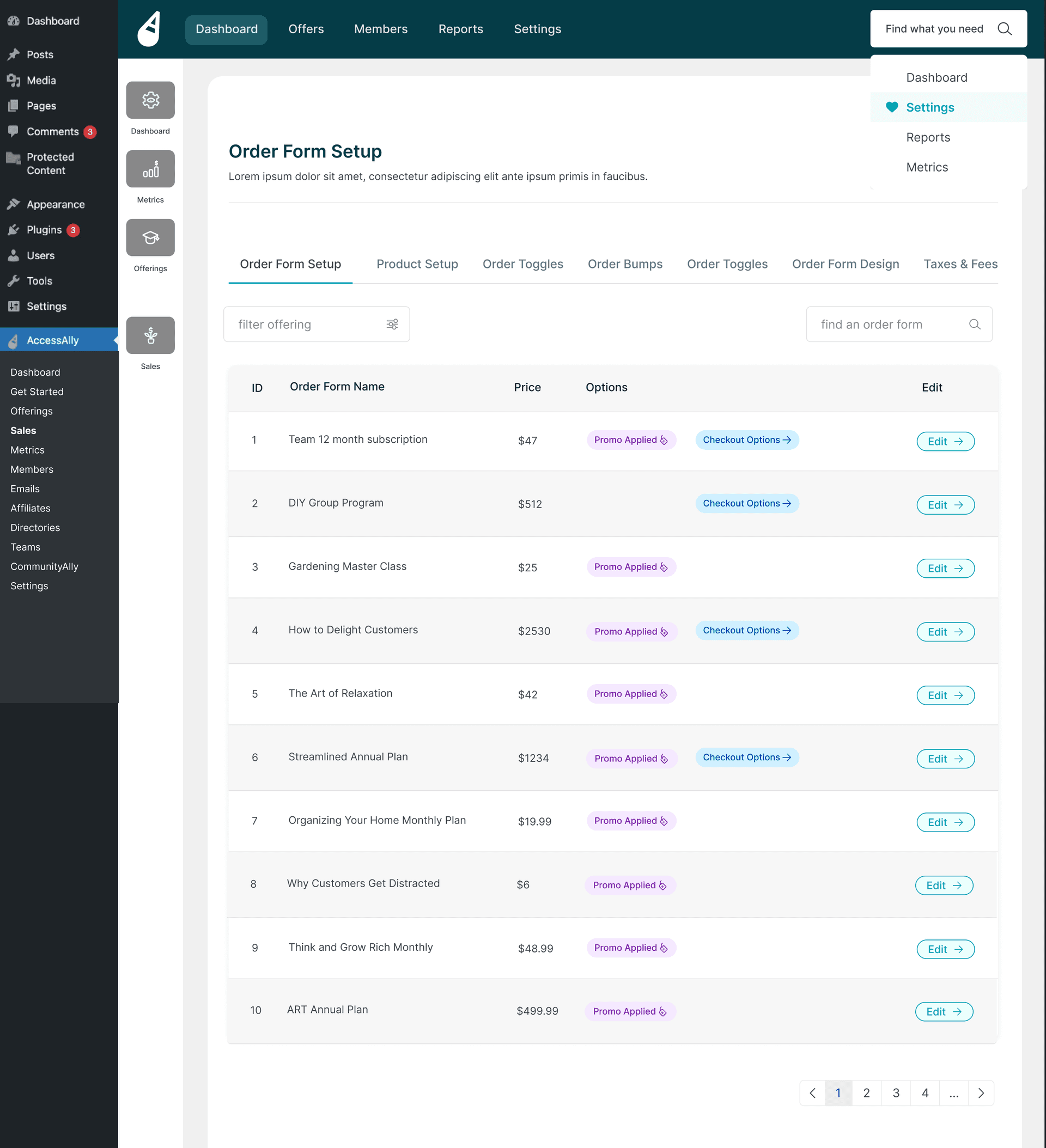Switch to the Product Setup tab
Image resolution: width=1046 pixels, height=1148 pixels.
click(417, 264)
